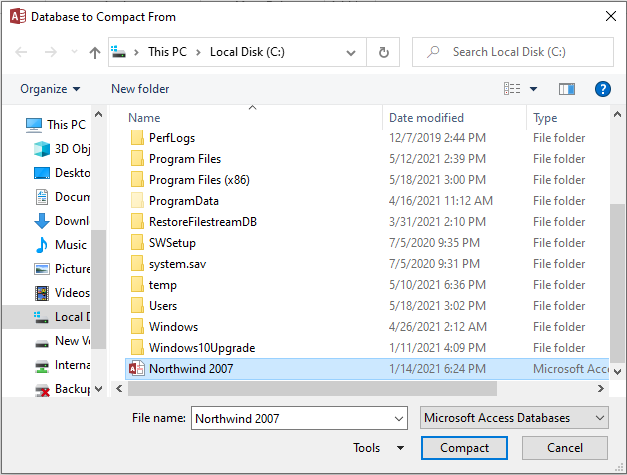Screen dimensions: 627x475
Task: Click the horizontal scrollbar of file list
Action: click(312, 389)
